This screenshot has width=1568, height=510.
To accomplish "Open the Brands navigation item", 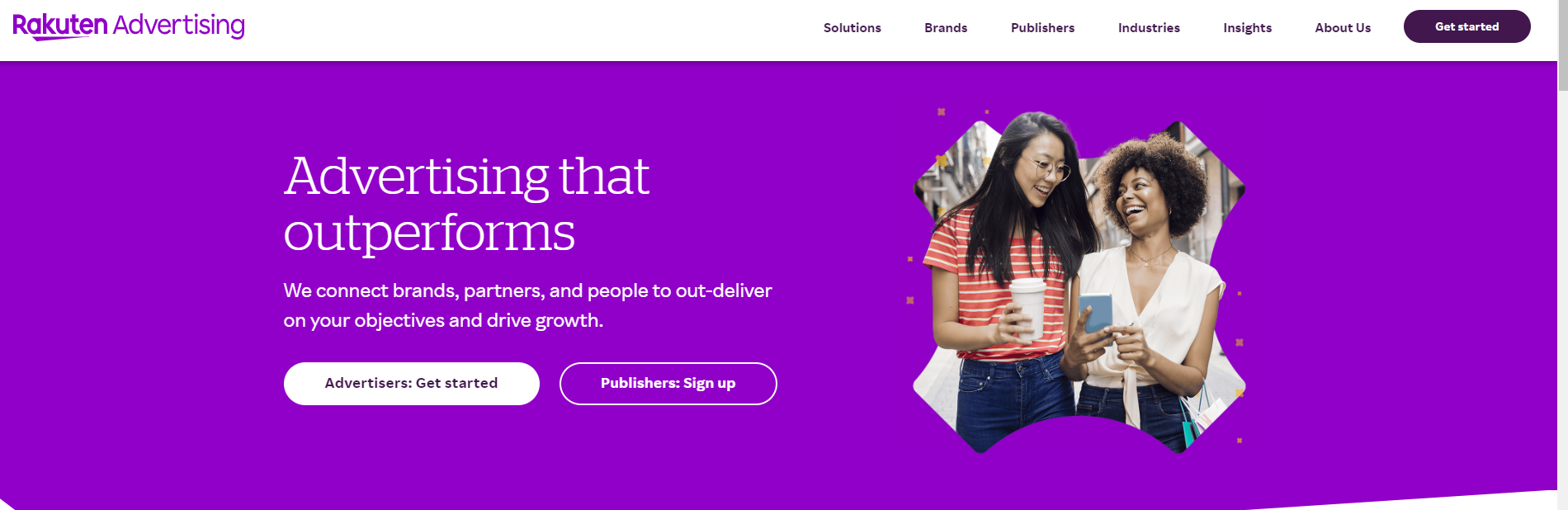I will (x=945, y=28).
